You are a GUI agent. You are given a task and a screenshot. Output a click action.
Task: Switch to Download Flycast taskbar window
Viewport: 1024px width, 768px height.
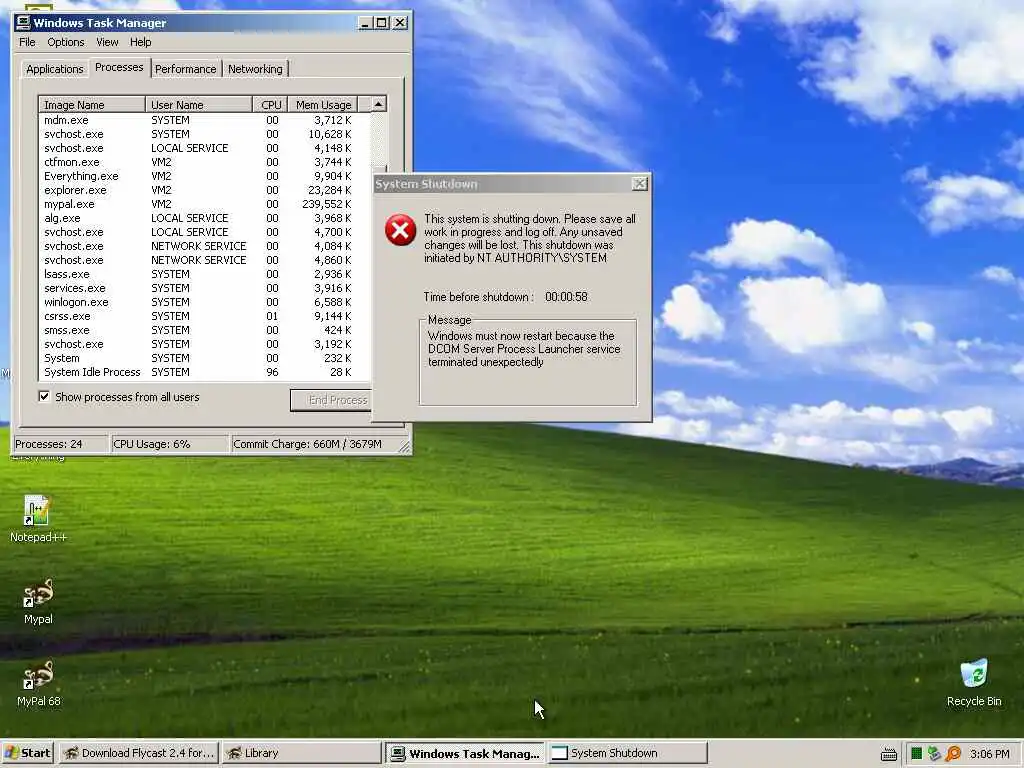(138, 753)
